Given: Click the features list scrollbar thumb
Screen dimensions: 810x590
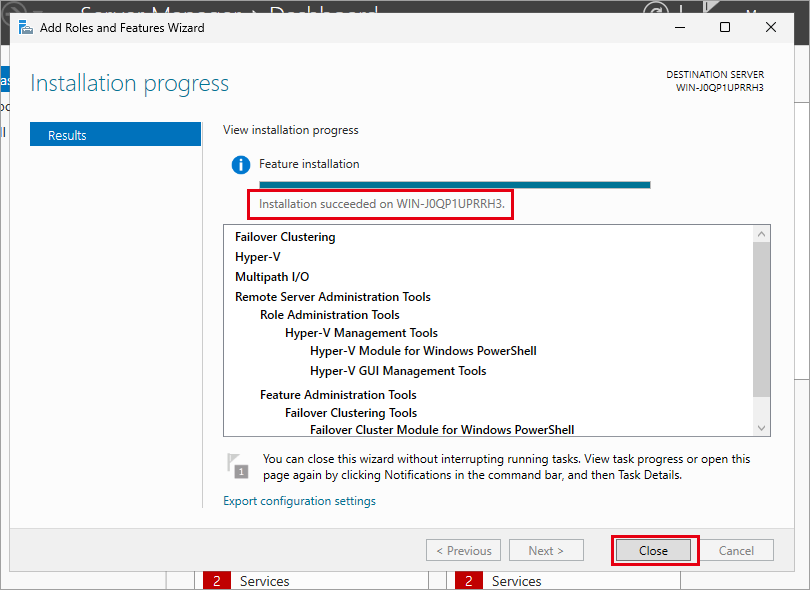Looking at the screenshot, I should [x=761, y=319].
